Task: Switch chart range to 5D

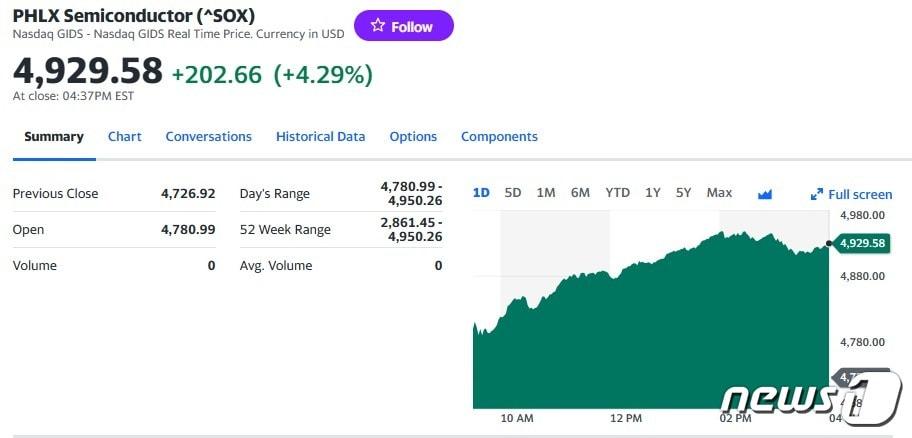Action: [513, 192]
